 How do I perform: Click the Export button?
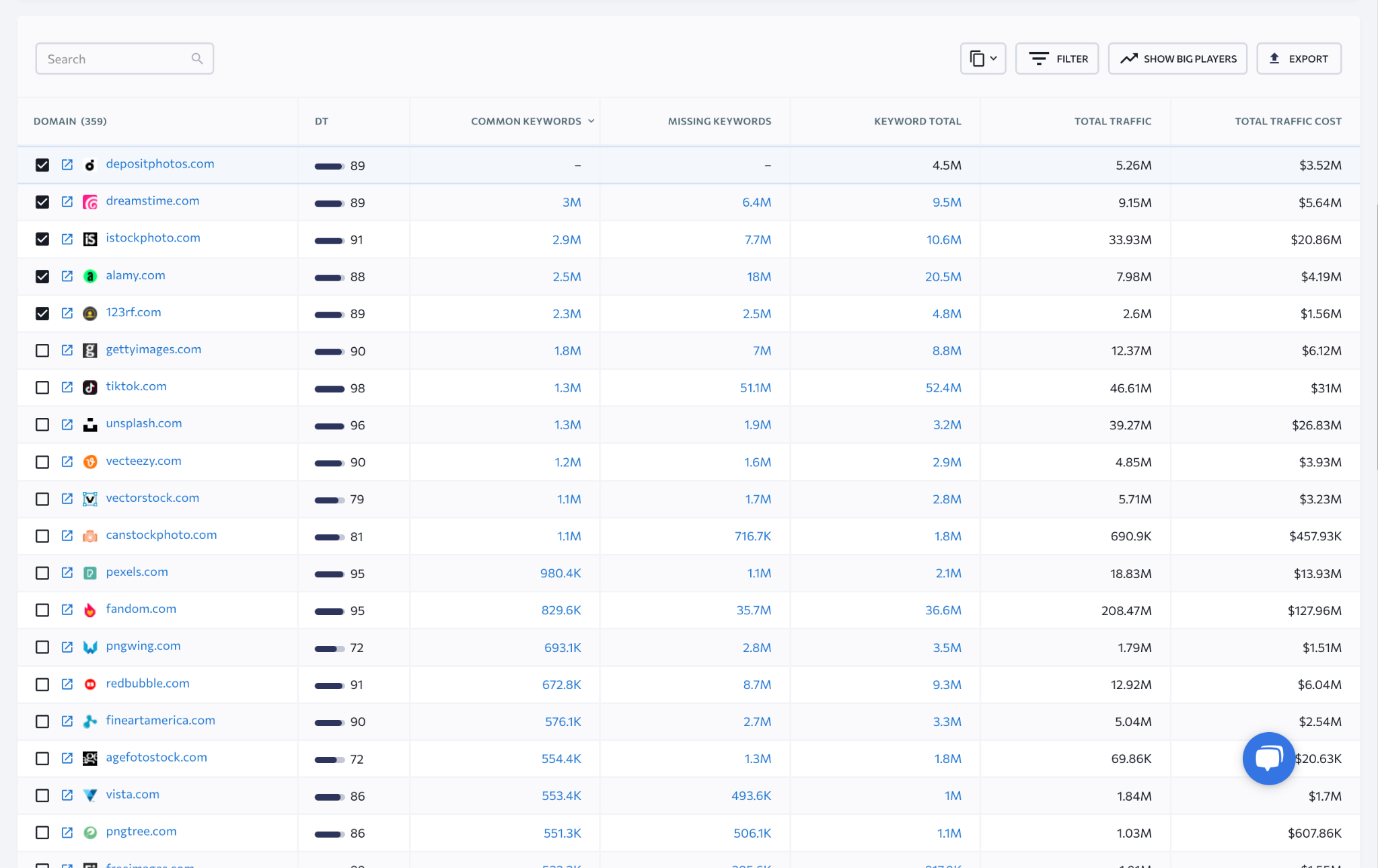[x=1298, y=57]
